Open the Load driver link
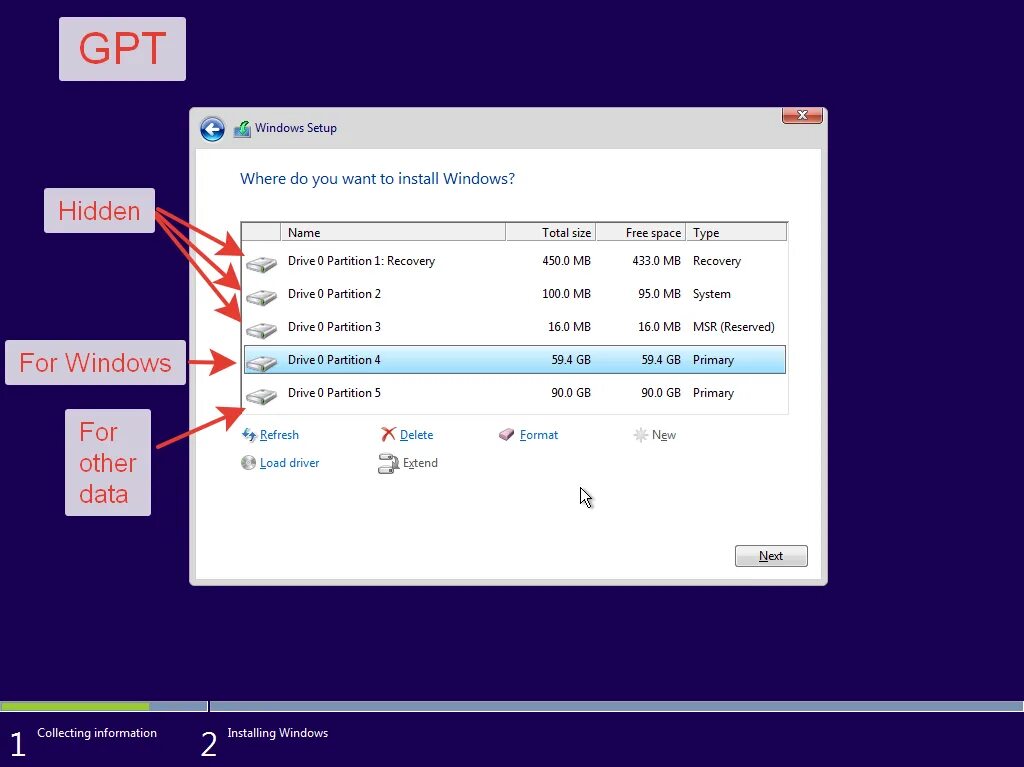 click(289, 463)
